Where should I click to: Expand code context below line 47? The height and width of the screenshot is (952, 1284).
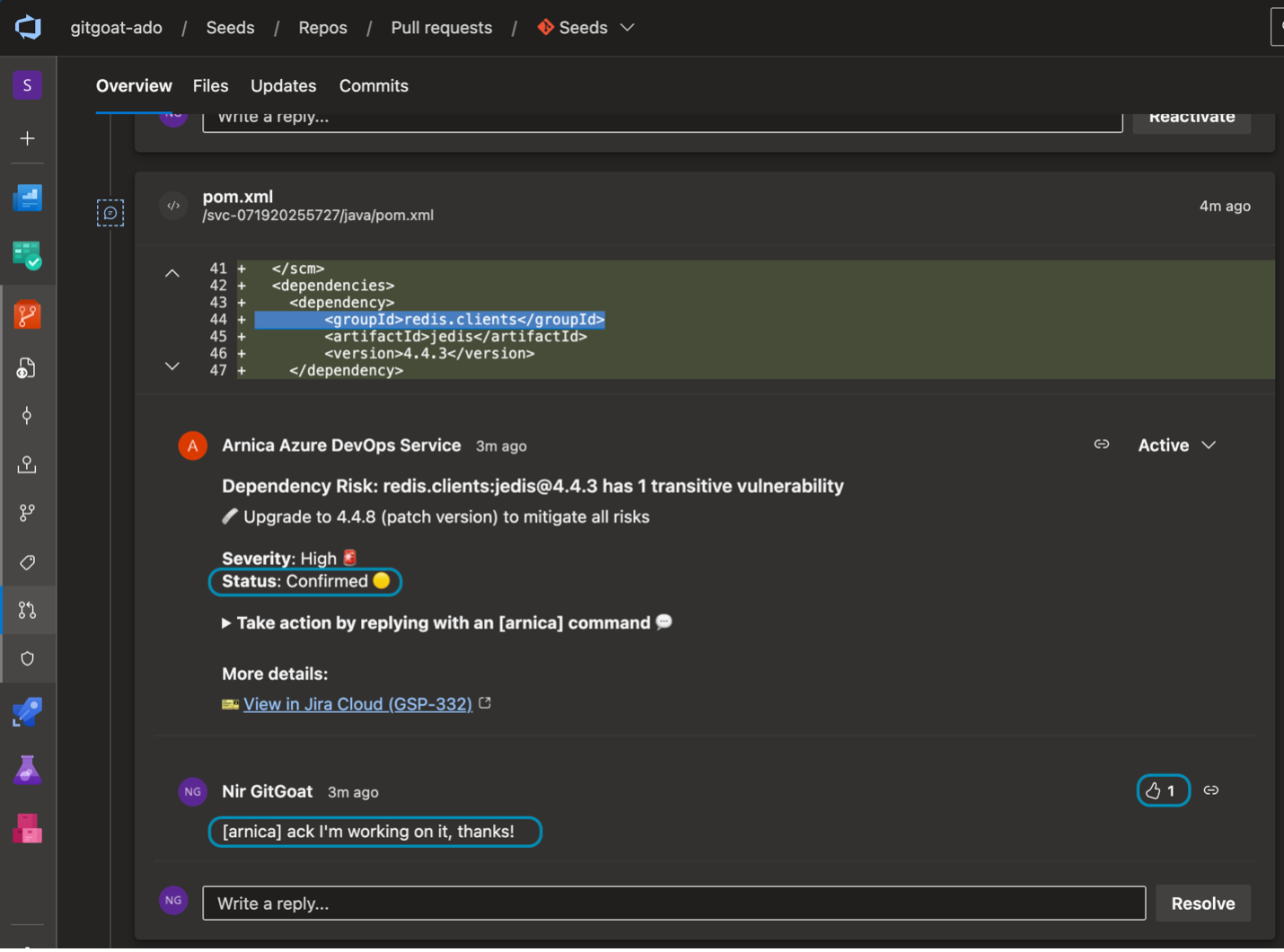[x=172, y=366]
